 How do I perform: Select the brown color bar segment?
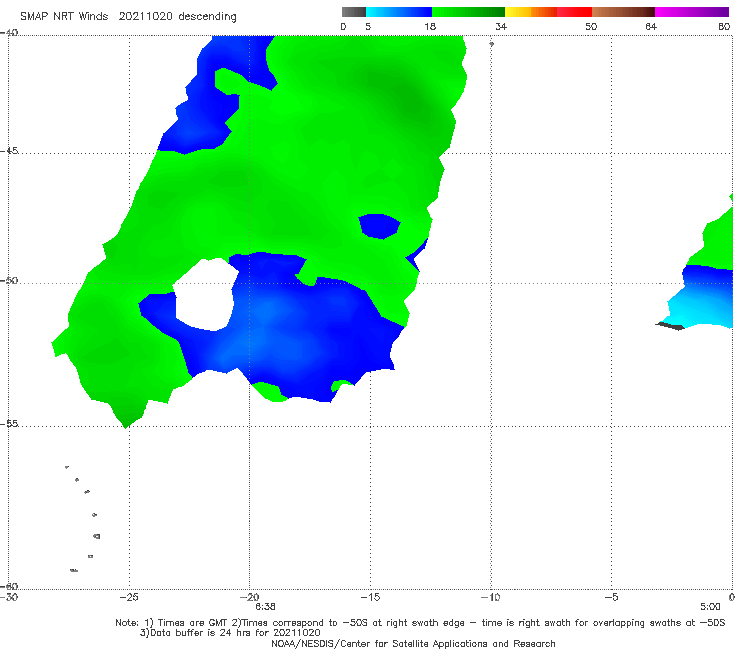(623, 12)
